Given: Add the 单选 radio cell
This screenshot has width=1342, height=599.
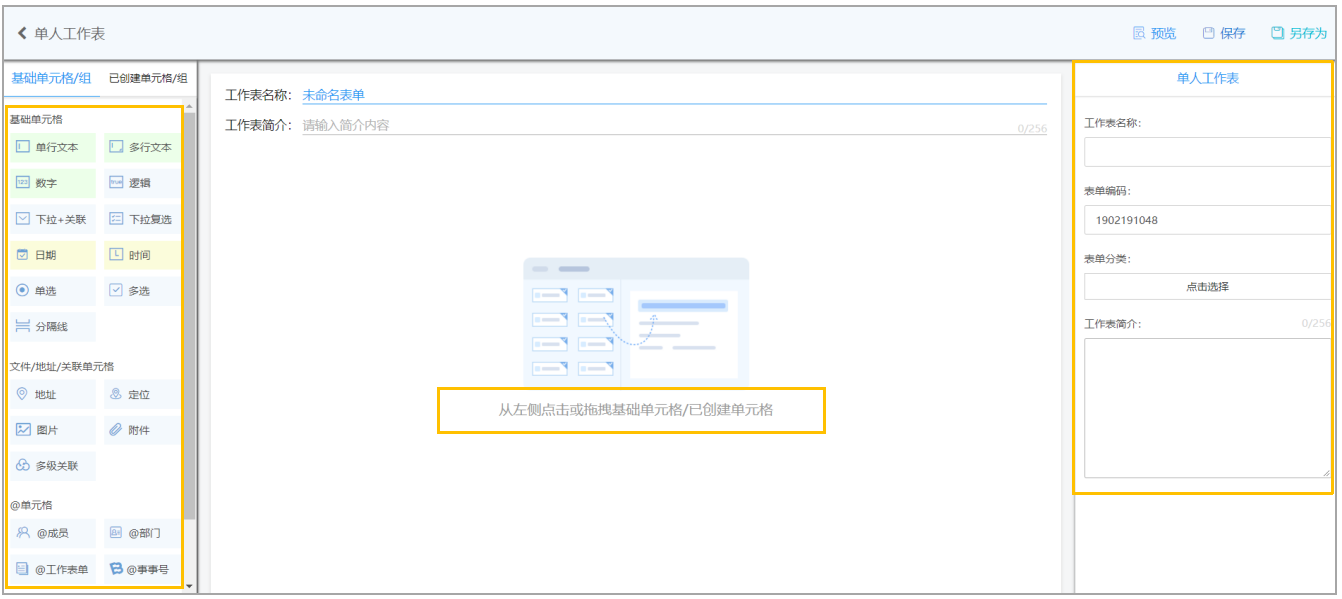Looking at the screenshot, I should [53, 291].
